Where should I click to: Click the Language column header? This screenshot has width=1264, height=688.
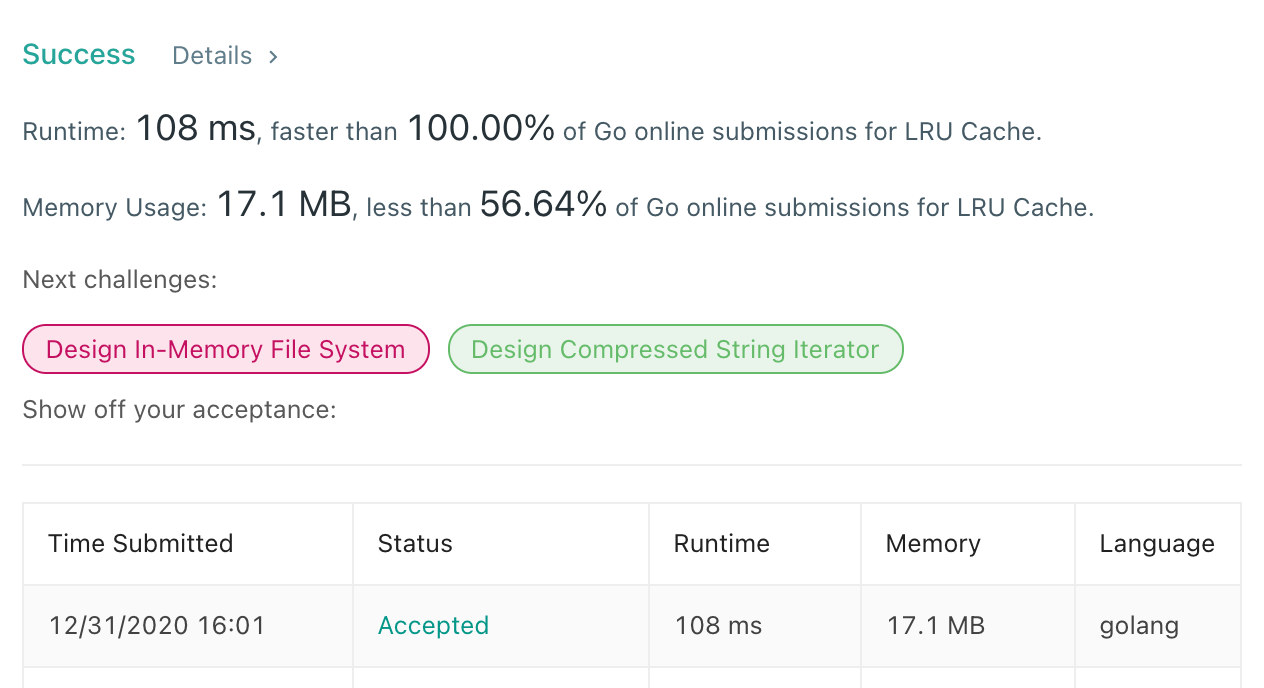point(1157,543)
